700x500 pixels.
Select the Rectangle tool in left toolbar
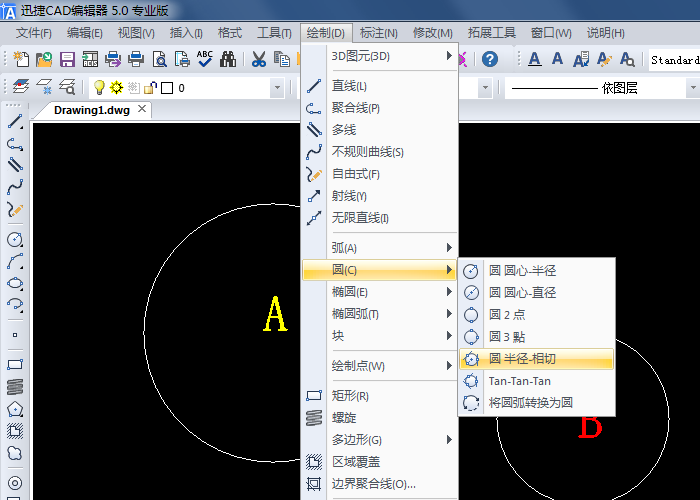point(15,365)
